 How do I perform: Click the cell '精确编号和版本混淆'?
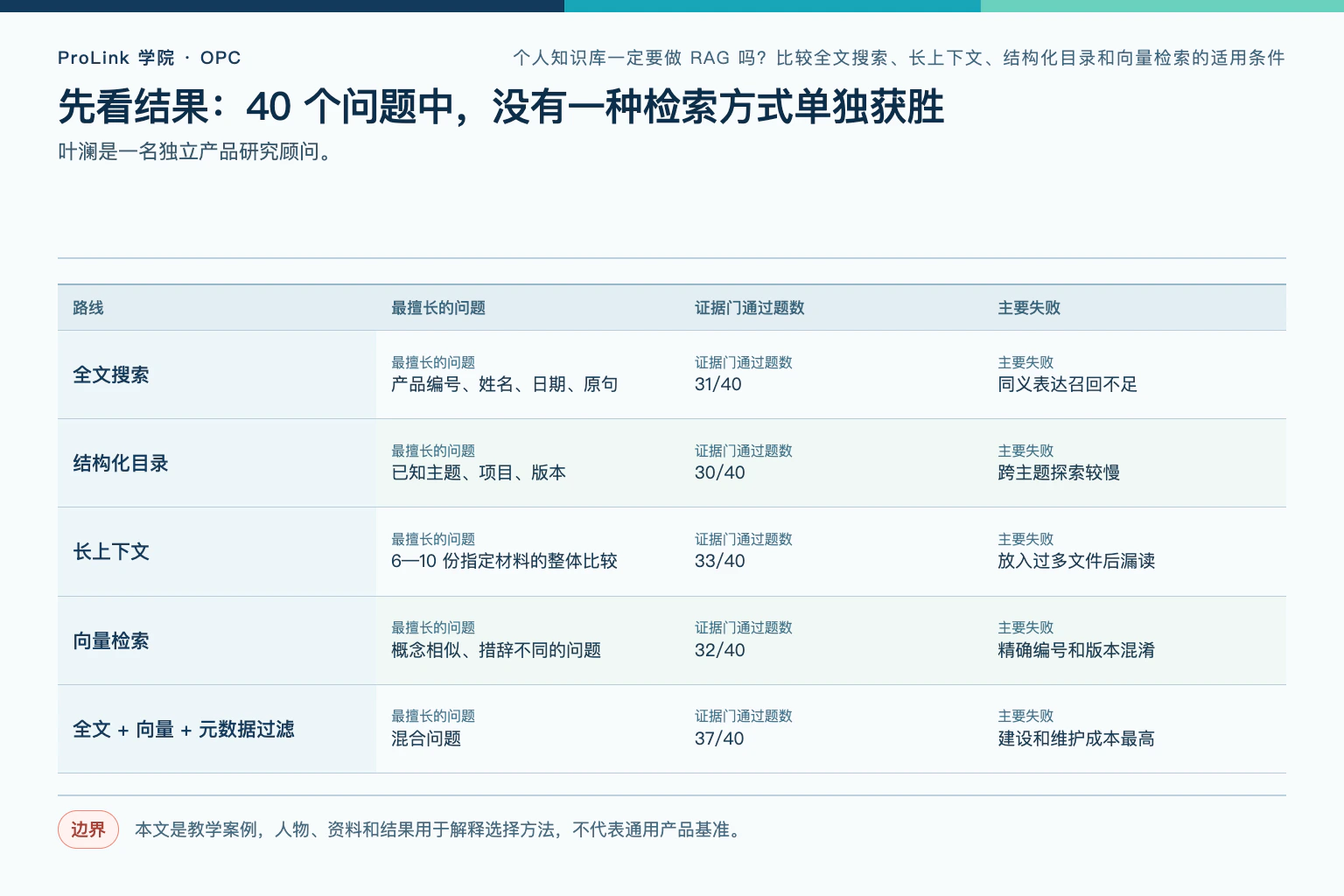coord(1076,650)
